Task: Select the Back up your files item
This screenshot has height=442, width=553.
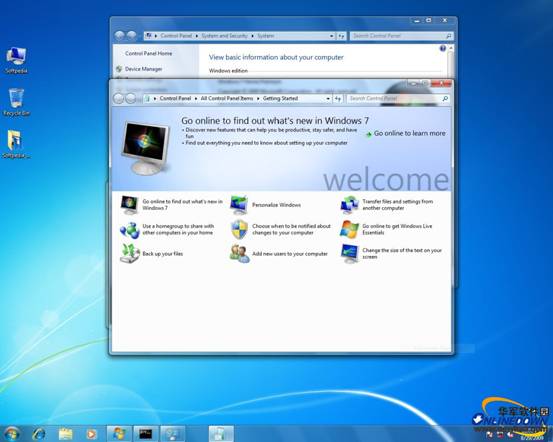Action: pos(152,254)
